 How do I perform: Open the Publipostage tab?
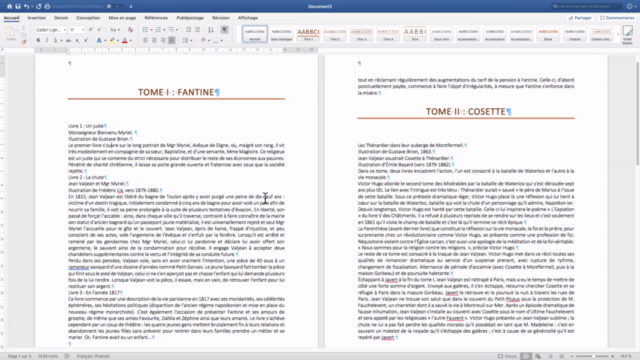pyautogui.click(x=190, y=18)
